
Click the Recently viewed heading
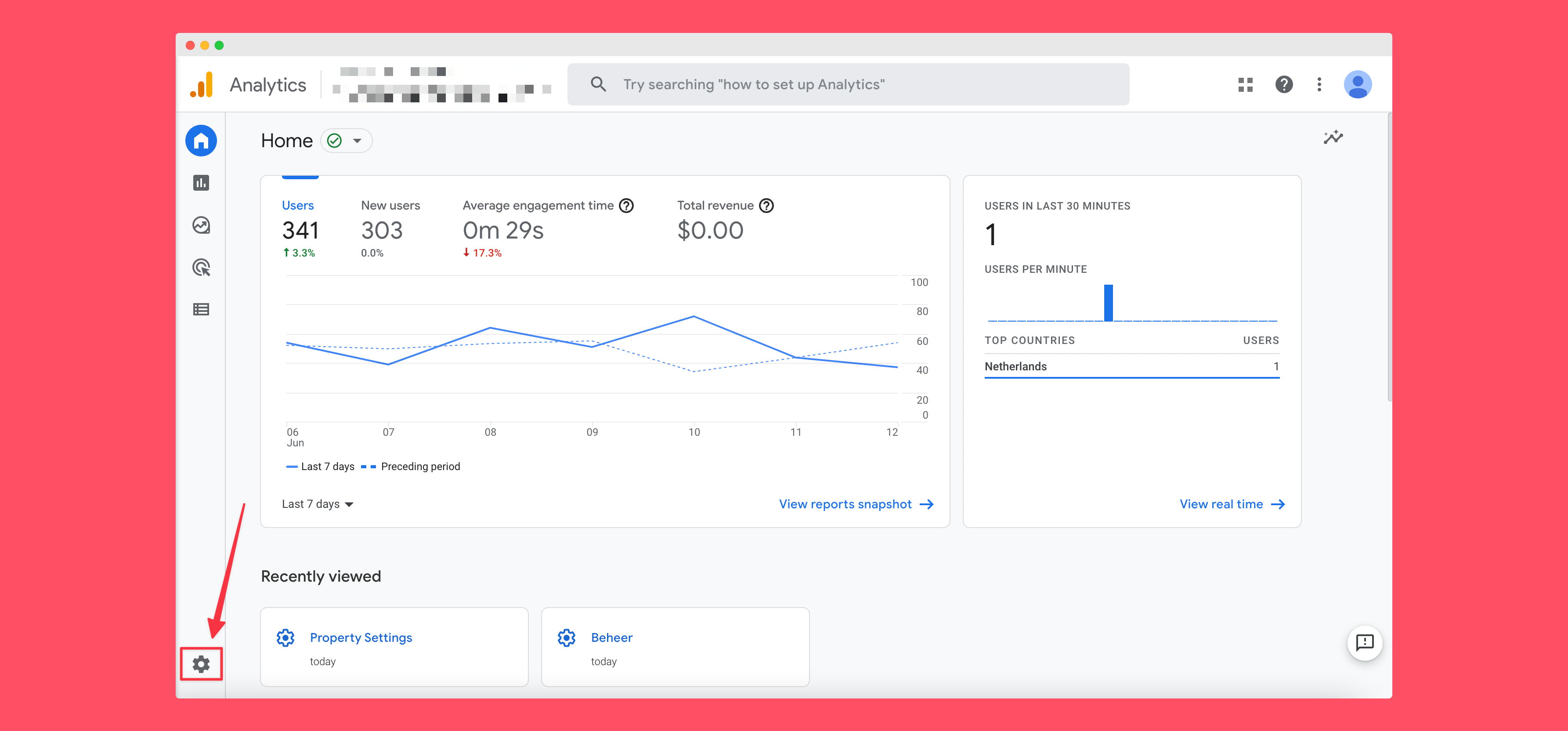pos(321,576)
